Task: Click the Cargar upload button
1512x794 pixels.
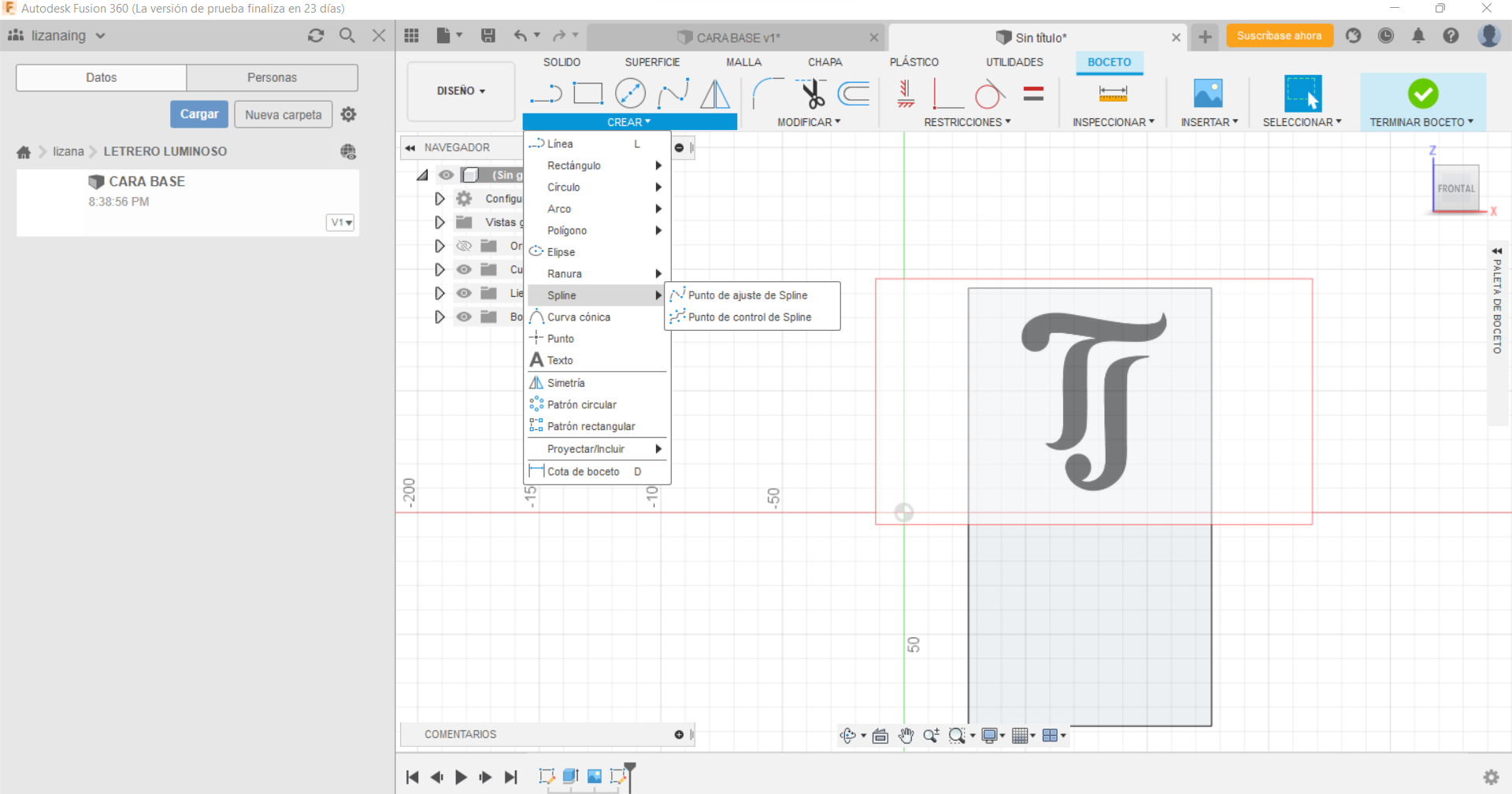Action: (199, 114)
